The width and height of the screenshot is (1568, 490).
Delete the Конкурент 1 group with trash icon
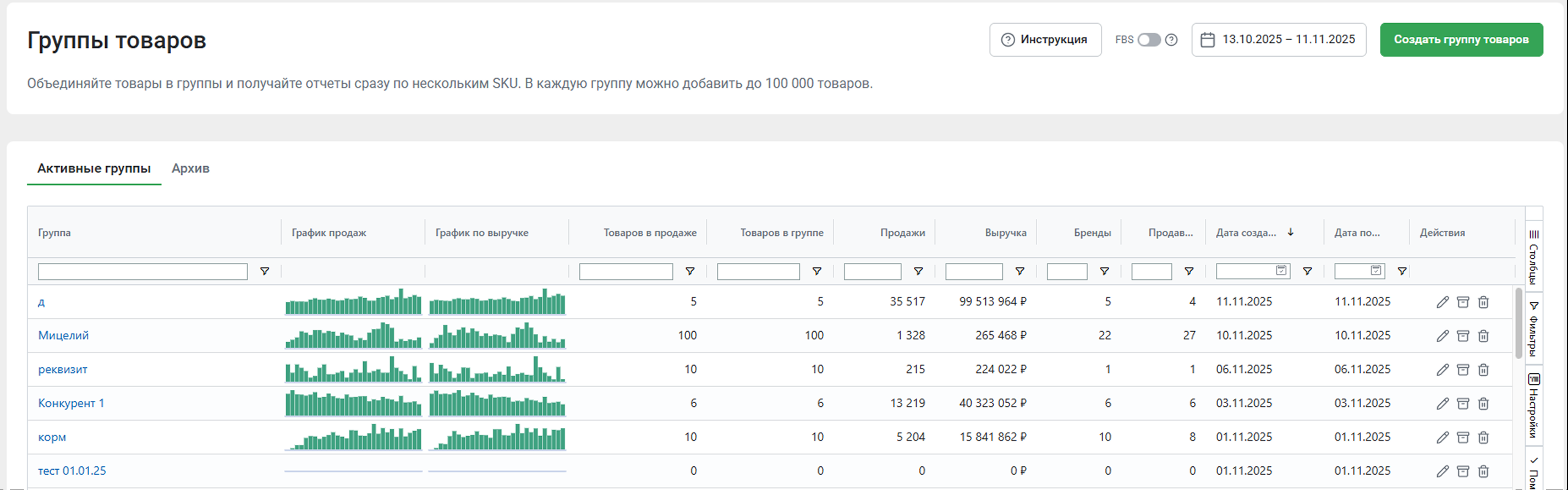point(1483,403)
